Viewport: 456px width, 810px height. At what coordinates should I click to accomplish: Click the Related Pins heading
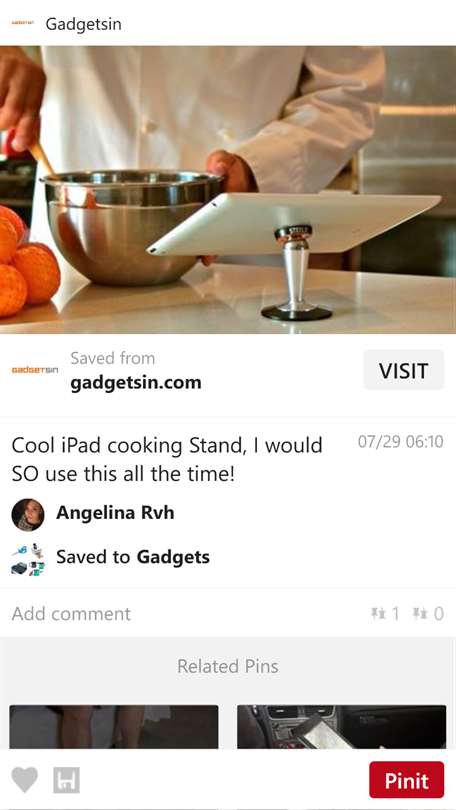[x=228, y=666]
